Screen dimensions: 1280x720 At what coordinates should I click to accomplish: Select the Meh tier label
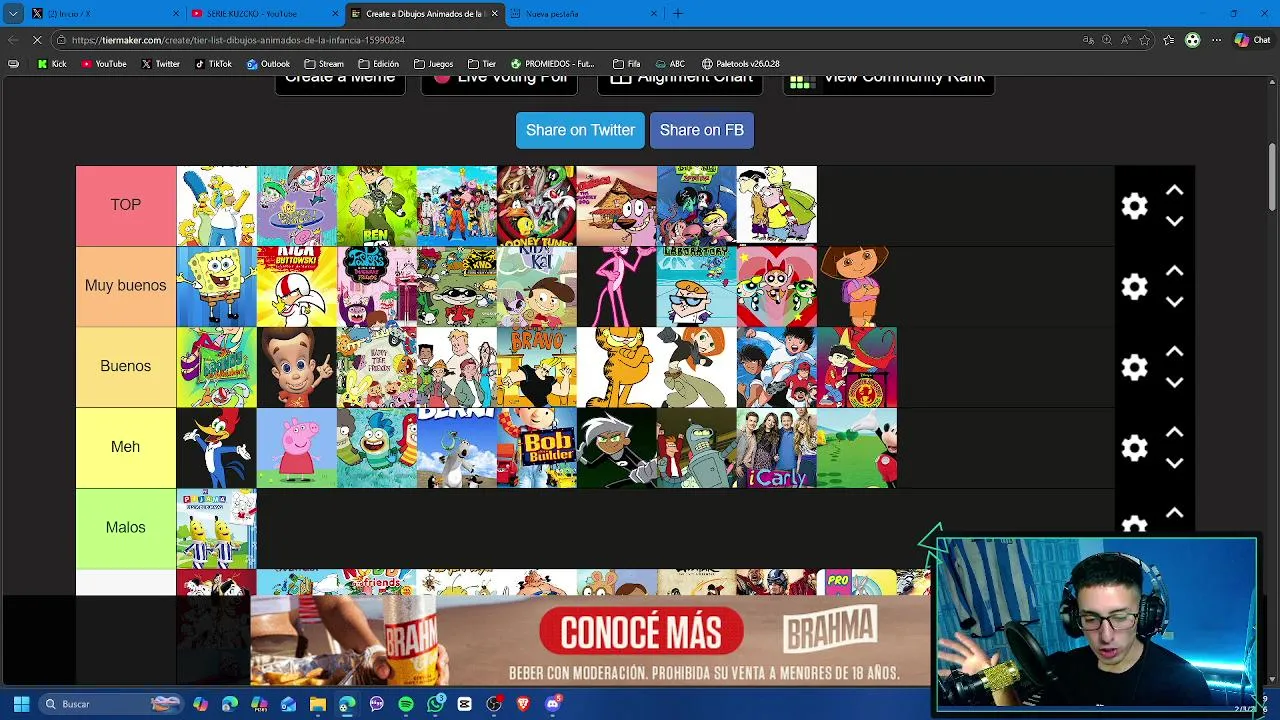[126, 447]
